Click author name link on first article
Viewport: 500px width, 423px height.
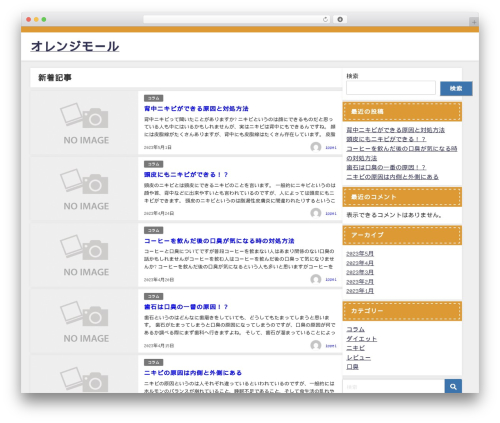(331, 147)
